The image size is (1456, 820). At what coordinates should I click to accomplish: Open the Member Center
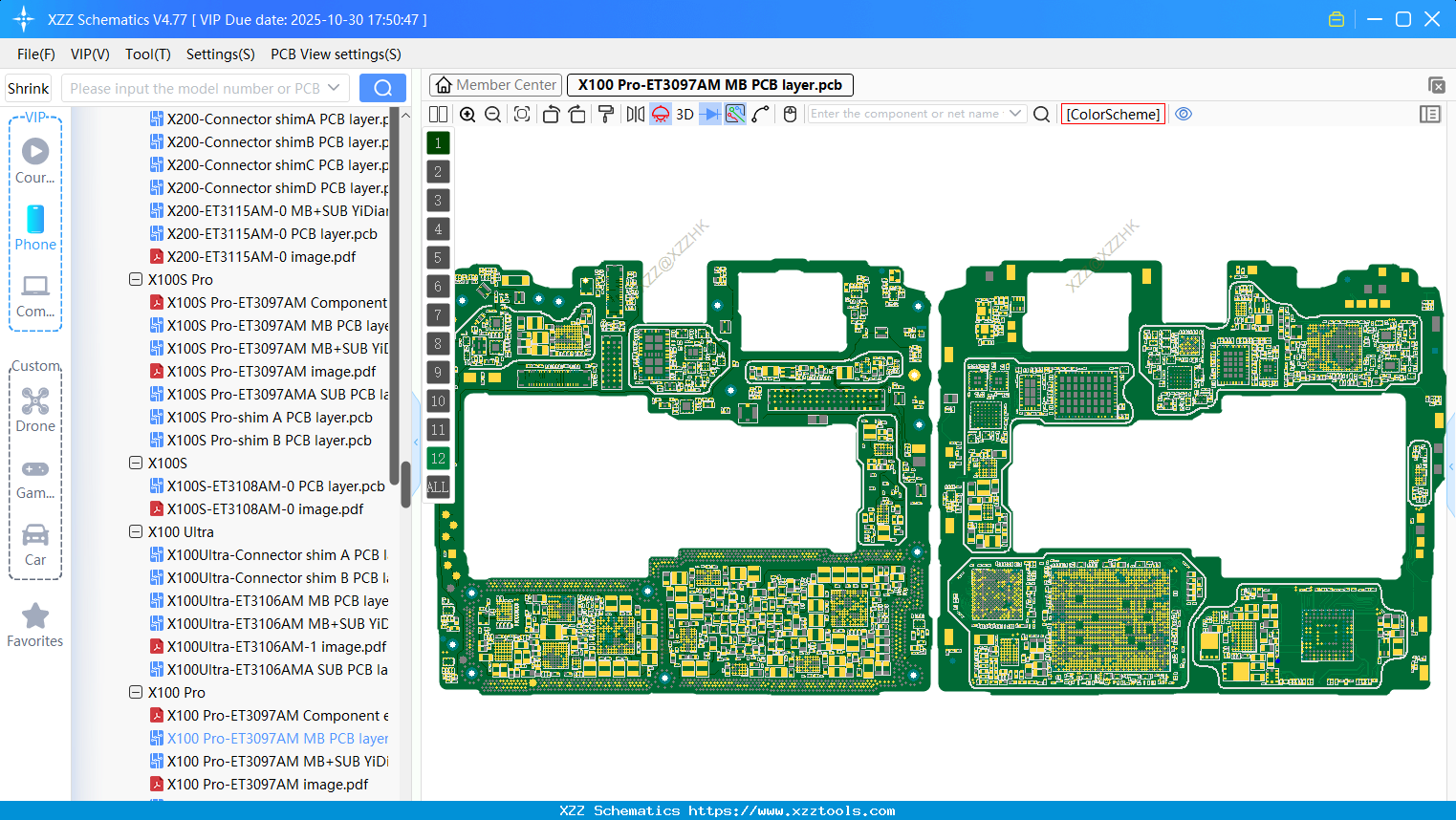tap(494, 84)
